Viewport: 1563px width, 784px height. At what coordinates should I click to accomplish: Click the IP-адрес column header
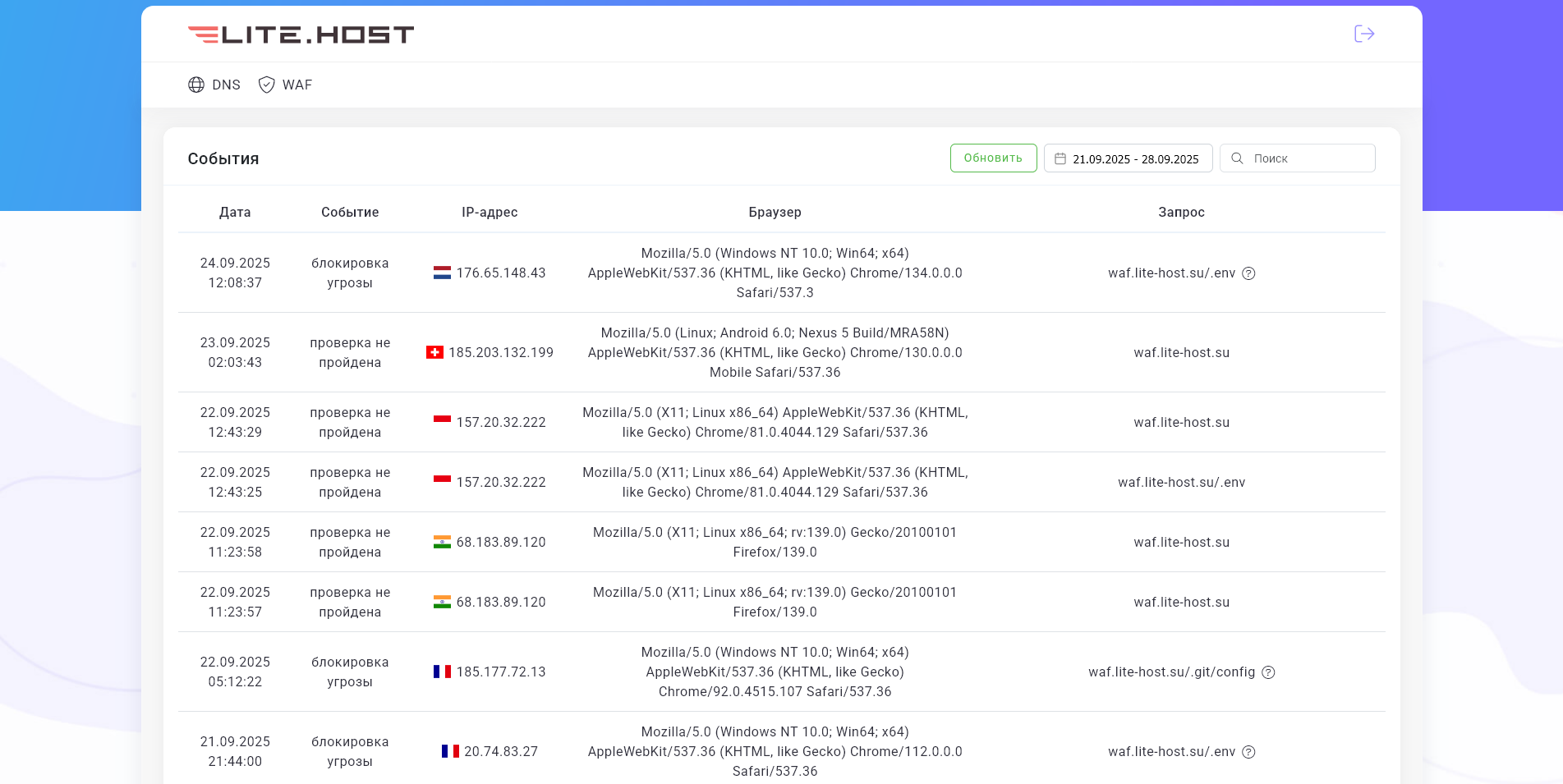click(490, 212)
